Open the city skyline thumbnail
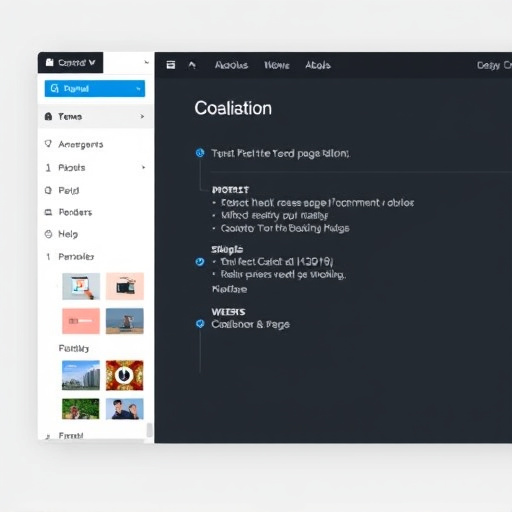Image resolution: width=512 pixels, height=512 pixels. [81, 375]
